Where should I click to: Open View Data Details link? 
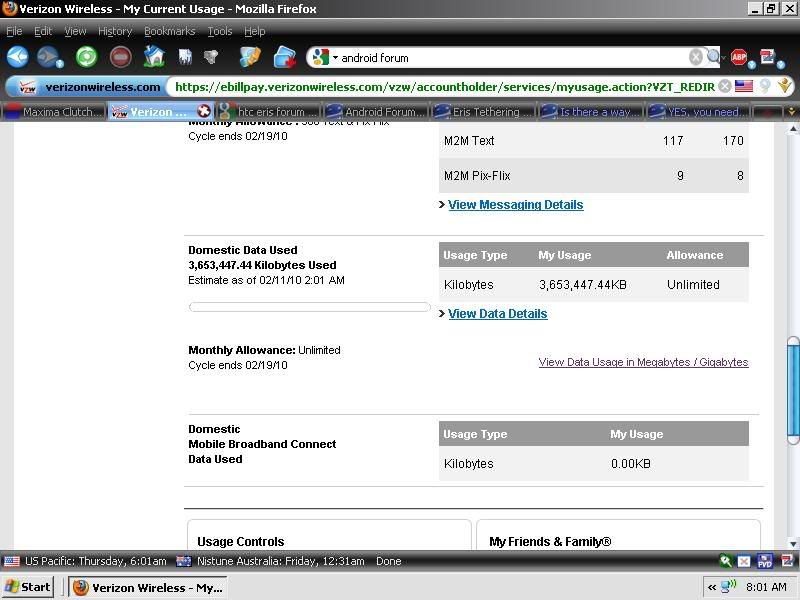pos(497,314)
